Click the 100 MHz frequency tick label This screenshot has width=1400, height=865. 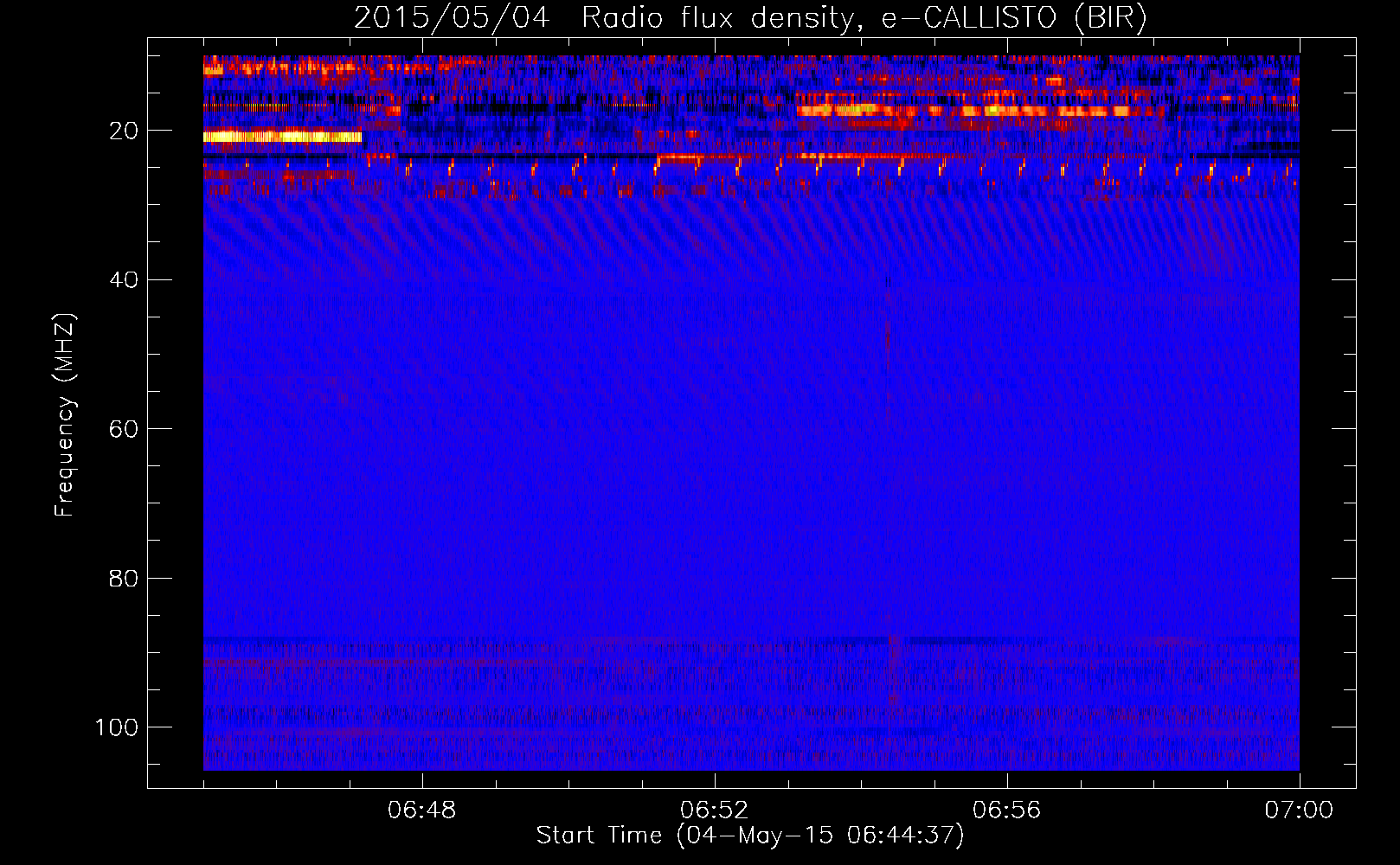click(x=116, y=727)
